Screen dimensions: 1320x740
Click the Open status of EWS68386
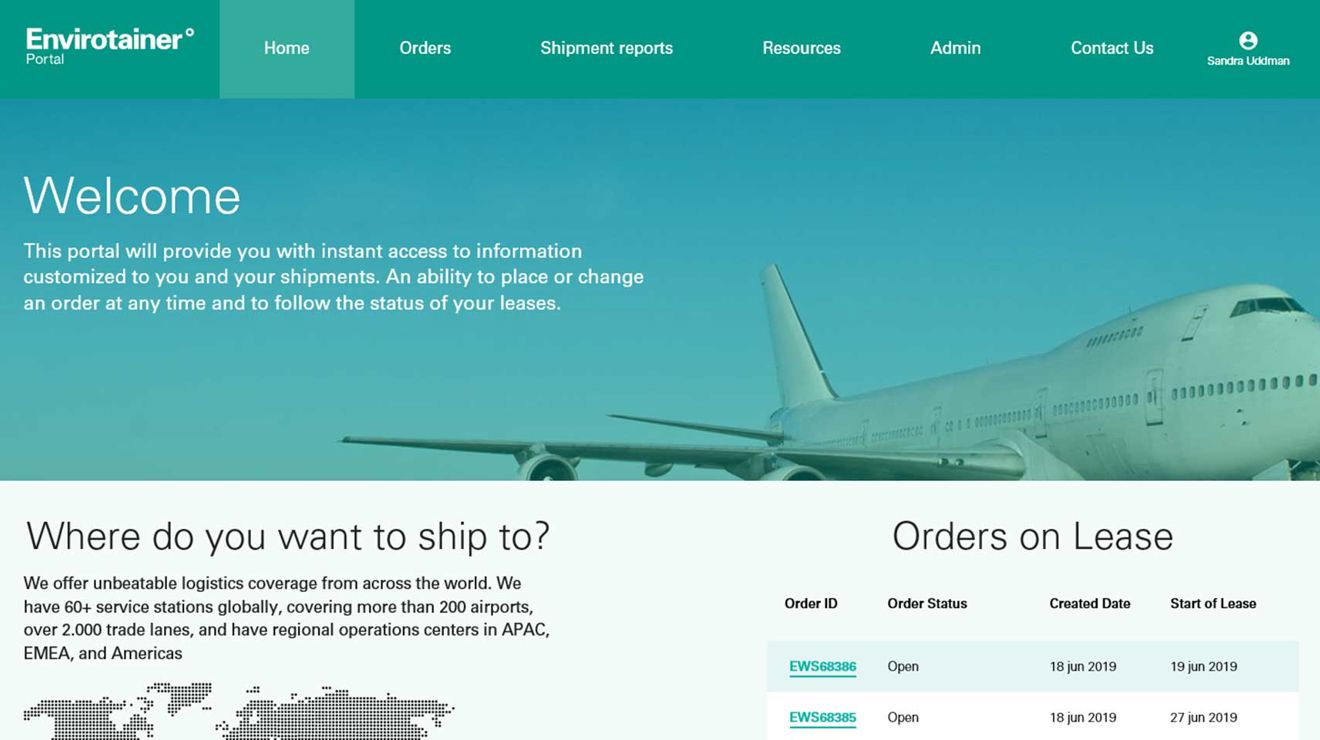(x=903, y=667)
